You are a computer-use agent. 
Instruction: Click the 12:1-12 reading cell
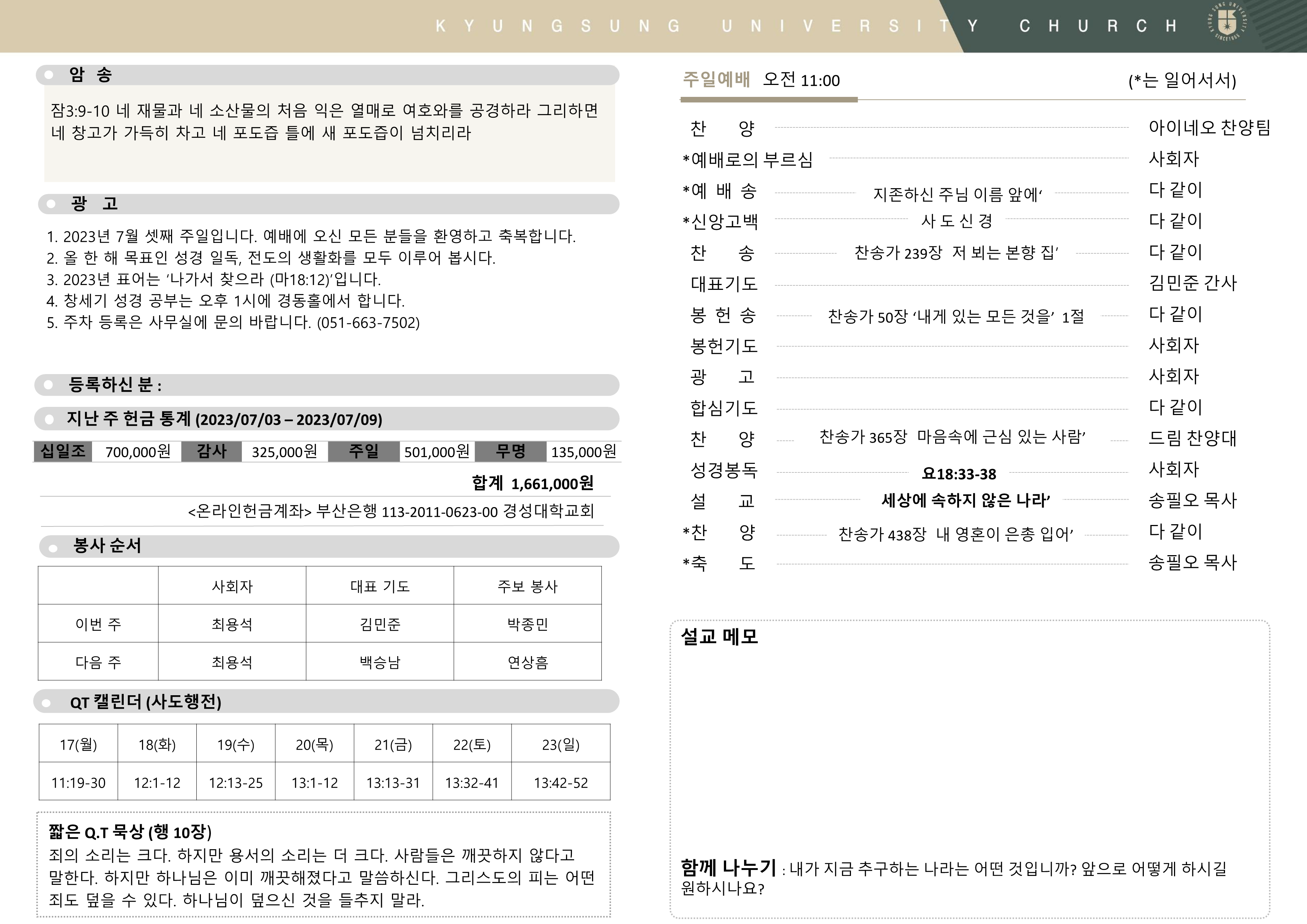(157, 782)
